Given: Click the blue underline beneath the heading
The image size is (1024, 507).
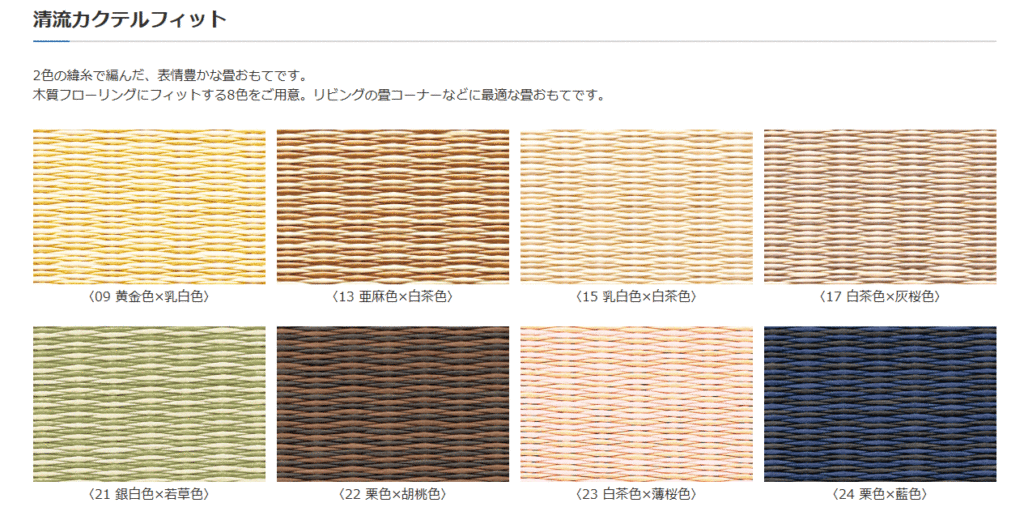Looking at the screenshot, I should (51, 41).
